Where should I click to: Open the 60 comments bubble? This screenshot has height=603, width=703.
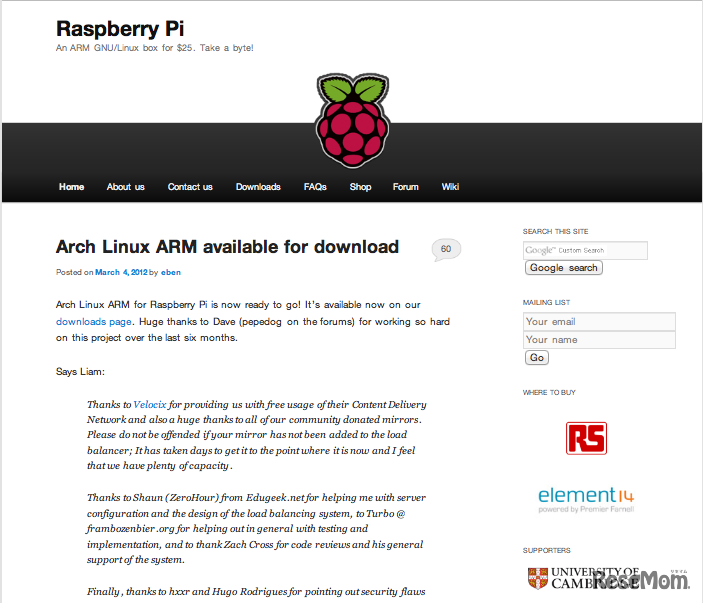tap(446, 249)
